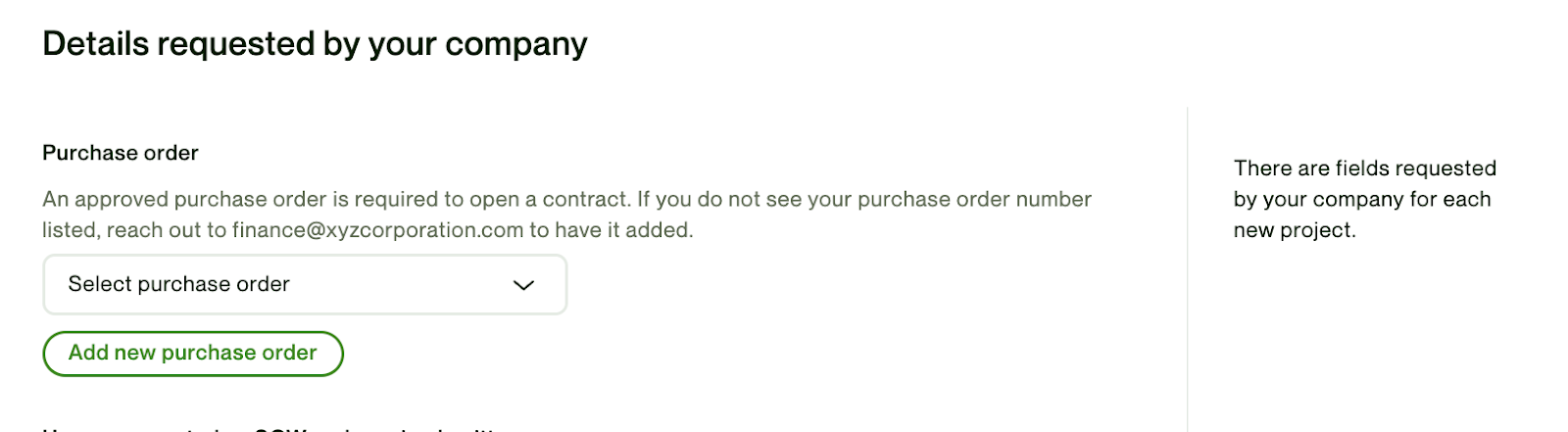This screenshot has height=432, width=1568.
Task: Click the chevron arrow in purchase order dropdown
Action: pos(524,285)
